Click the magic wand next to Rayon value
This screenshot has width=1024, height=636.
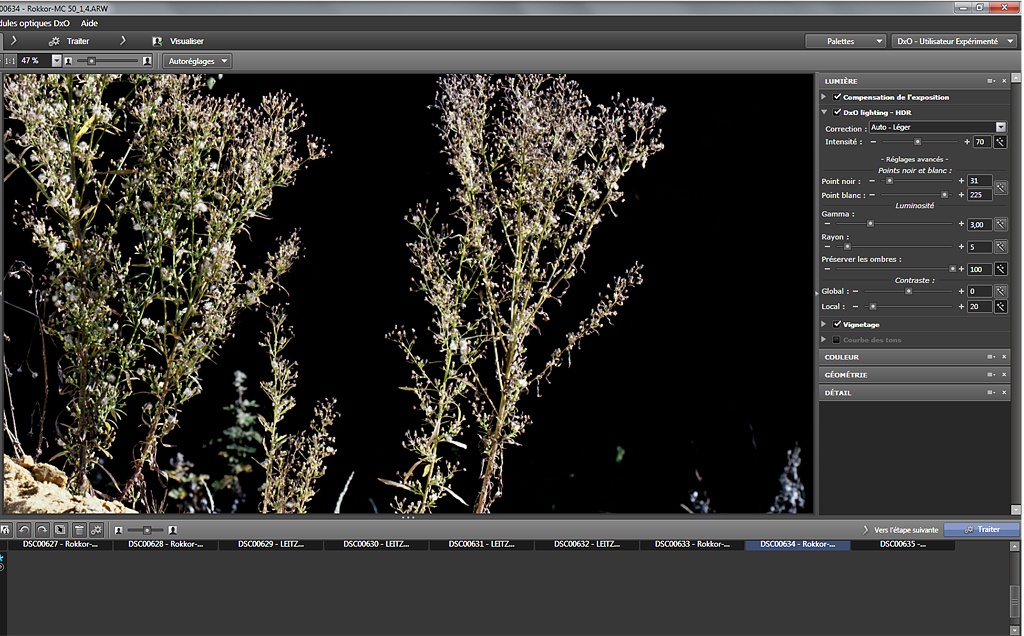1000,247
